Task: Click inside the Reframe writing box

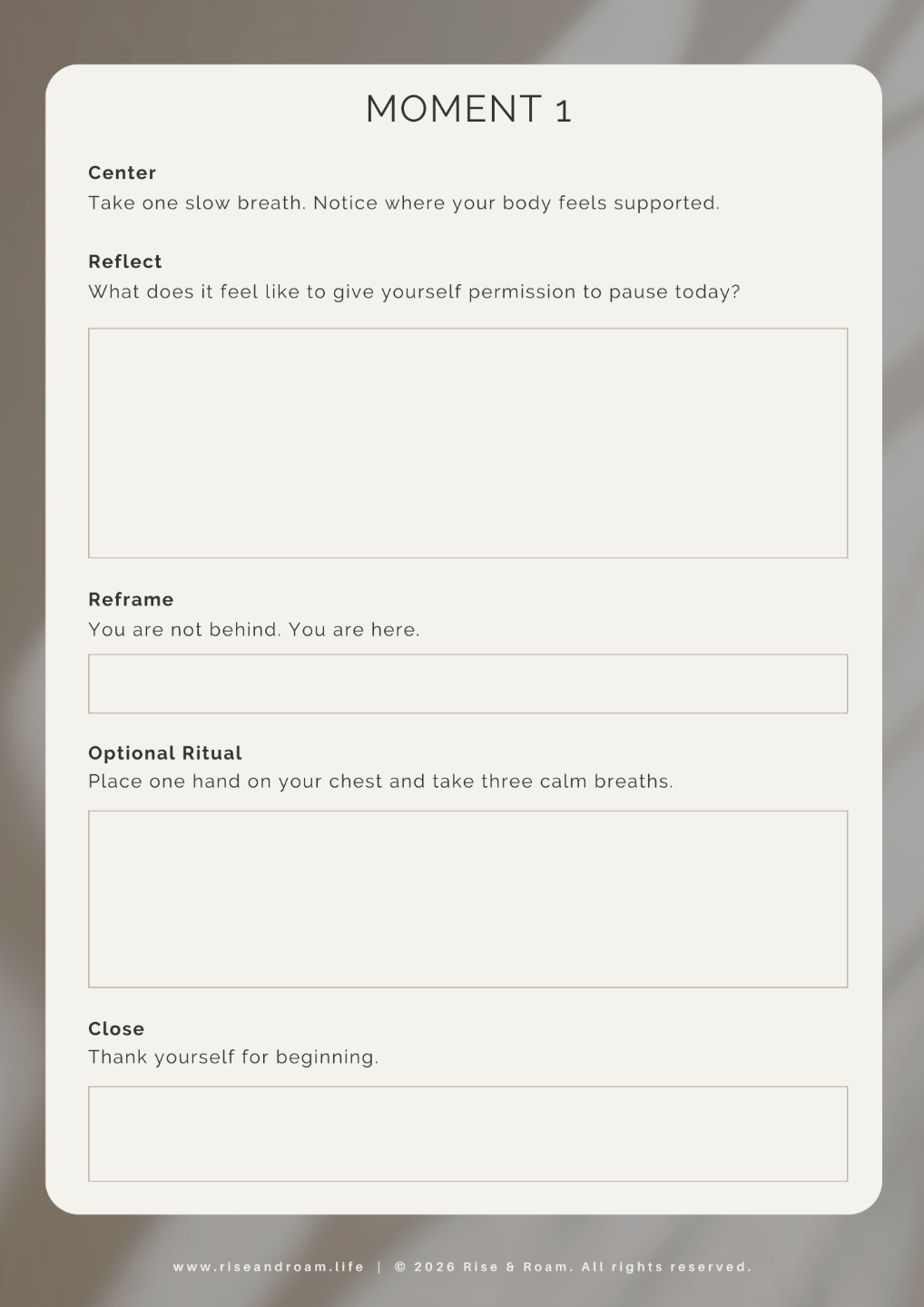Action: (468, 683)
